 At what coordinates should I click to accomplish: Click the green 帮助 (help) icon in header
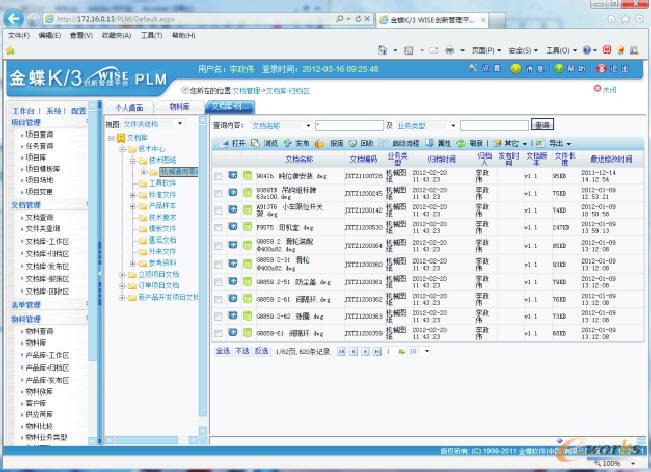pos(559,68)
